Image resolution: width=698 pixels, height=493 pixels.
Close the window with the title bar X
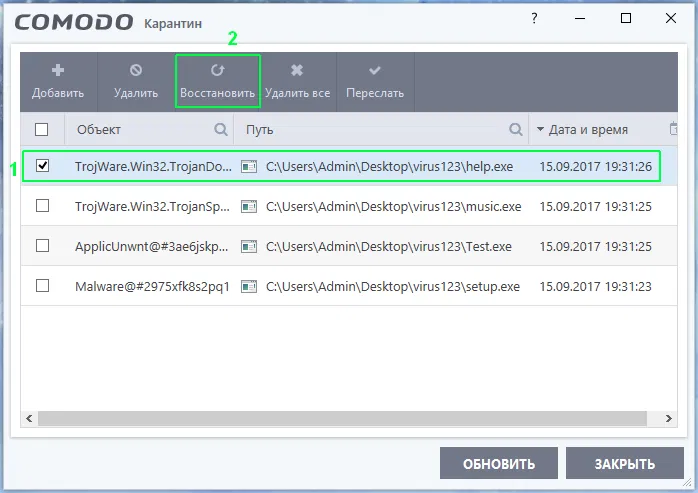pos(671,18)
